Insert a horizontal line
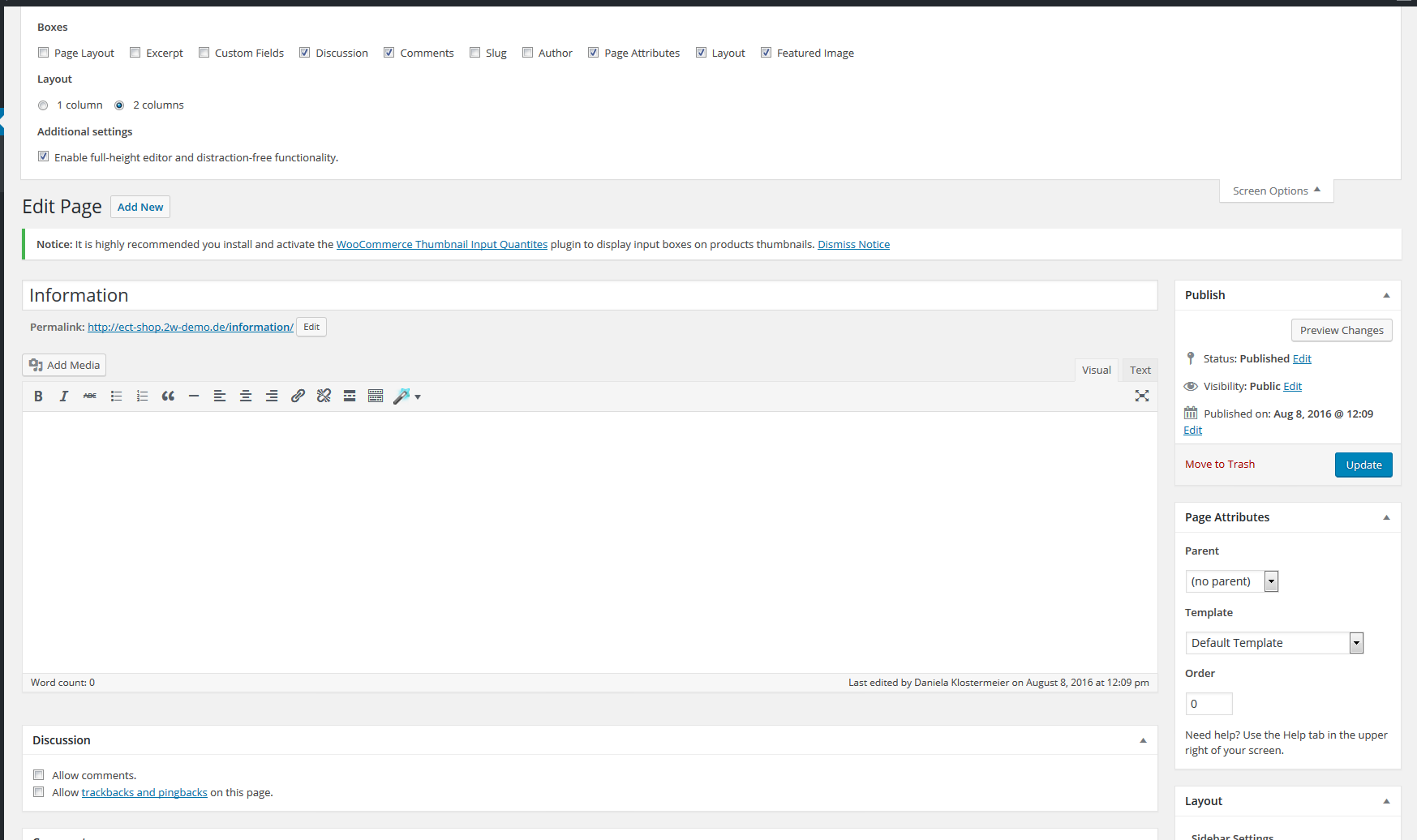The height and width of the screenshot is (840, 1417). pos(194,396)
